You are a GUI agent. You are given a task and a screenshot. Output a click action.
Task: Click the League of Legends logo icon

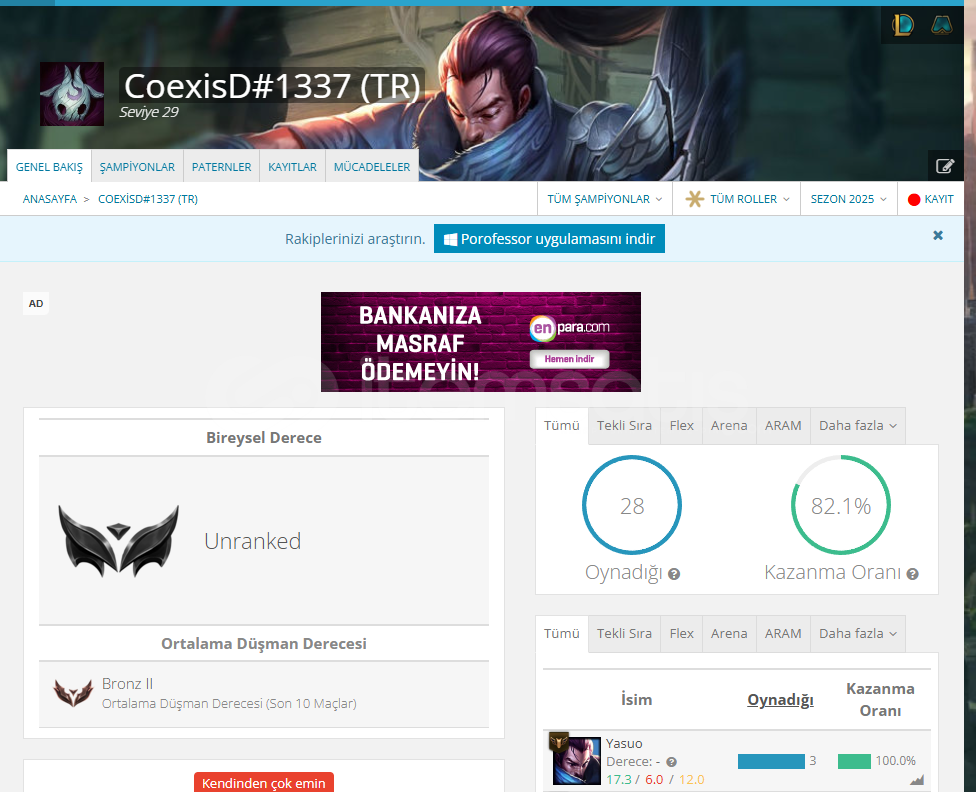click(903, 25)
